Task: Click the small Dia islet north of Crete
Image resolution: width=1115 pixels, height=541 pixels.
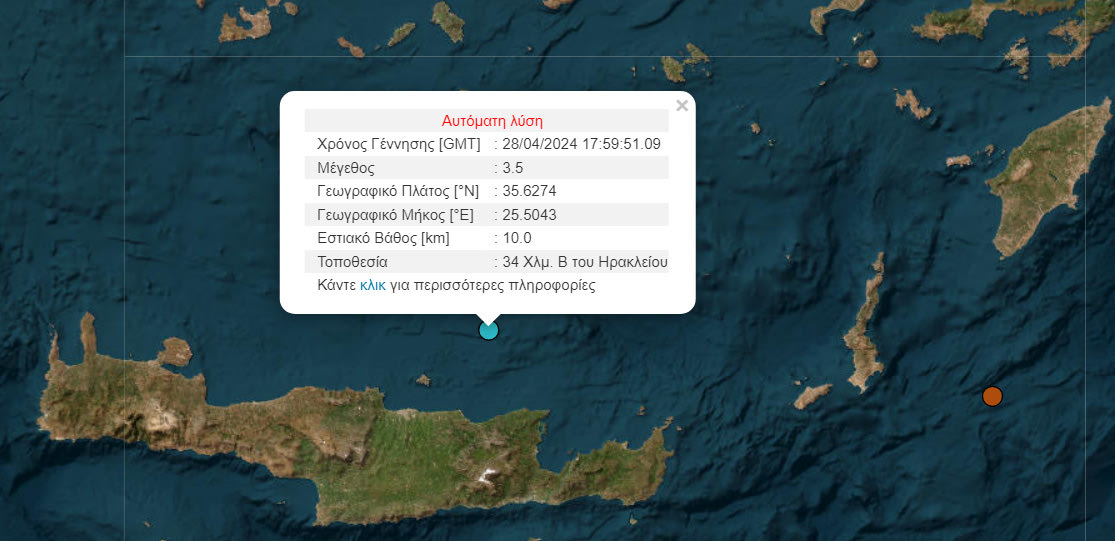Action: pyautogui.click(x=423, y=380)
